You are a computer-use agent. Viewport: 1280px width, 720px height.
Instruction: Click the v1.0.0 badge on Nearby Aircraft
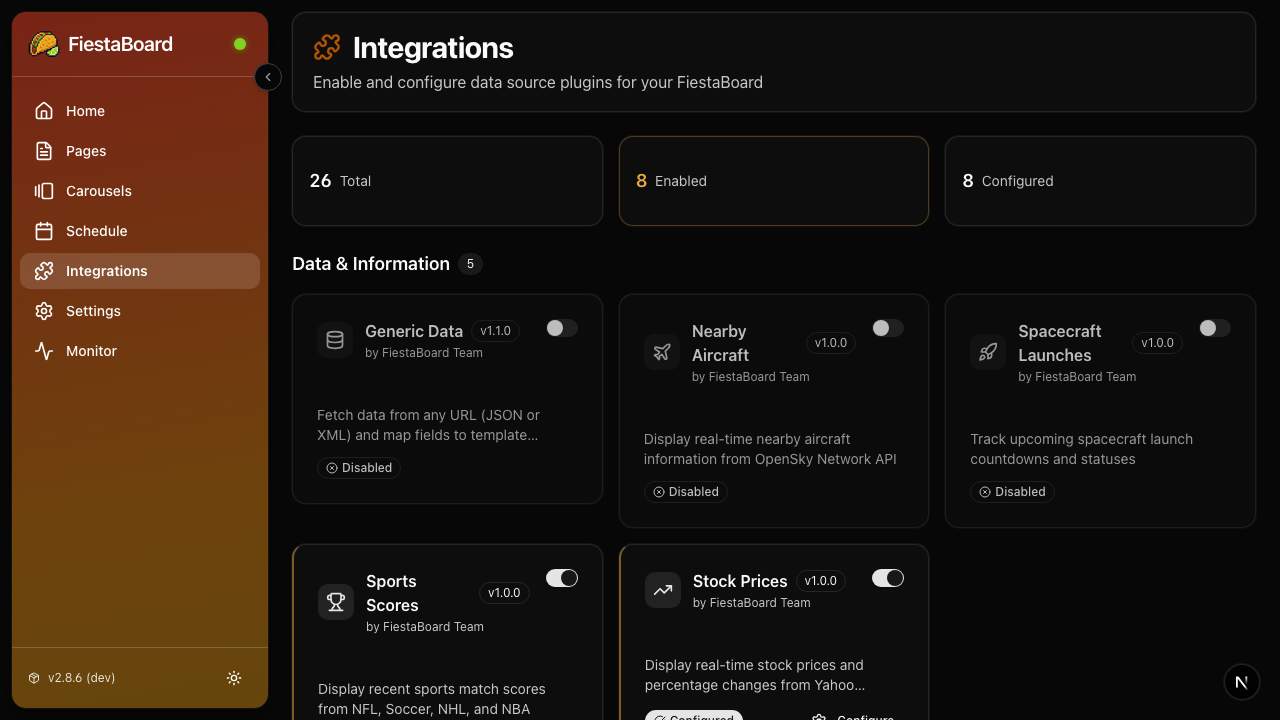tap(831, 343)
